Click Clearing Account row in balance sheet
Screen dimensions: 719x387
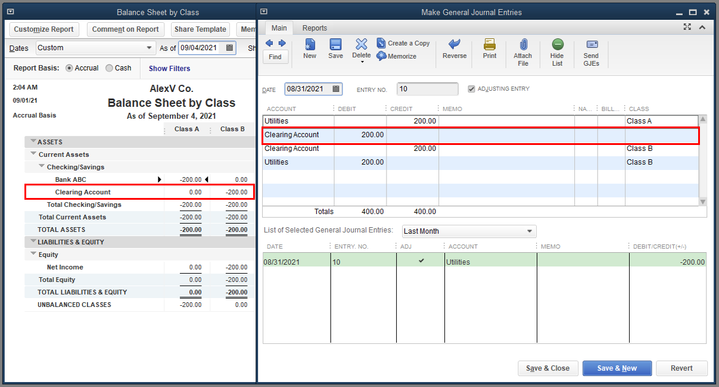pyautogui.click(x=139, y=192)
